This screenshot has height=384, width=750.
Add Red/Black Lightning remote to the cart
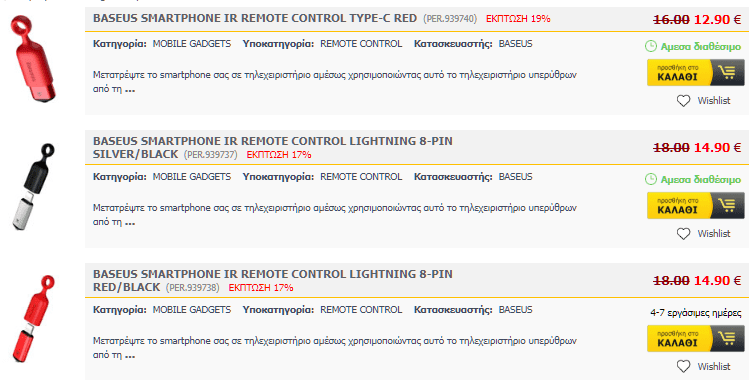click(x=695, y=339)
